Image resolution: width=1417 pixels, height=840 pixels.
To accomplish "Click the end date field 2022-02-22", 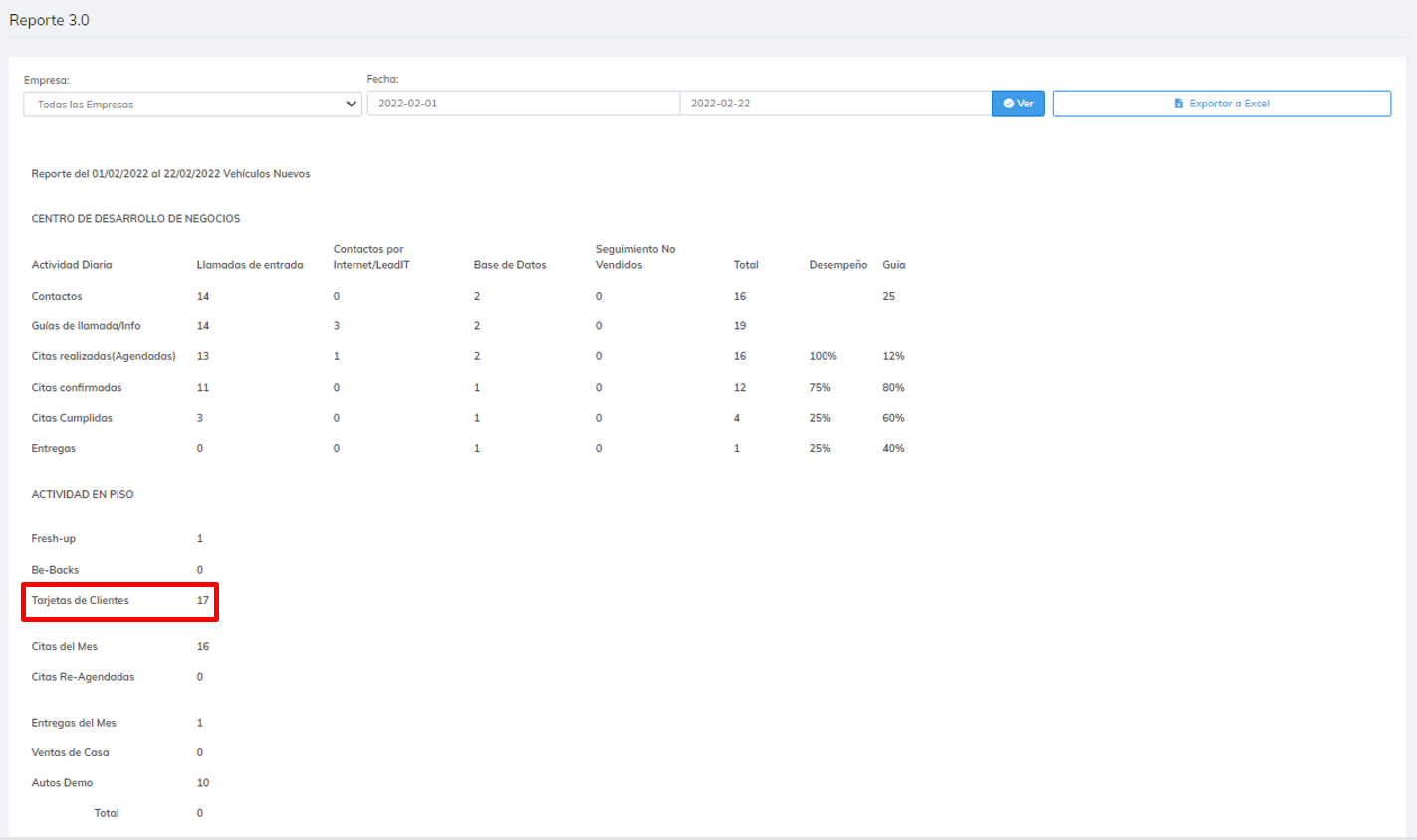I will pyautogui.click(x=834, y=104).
